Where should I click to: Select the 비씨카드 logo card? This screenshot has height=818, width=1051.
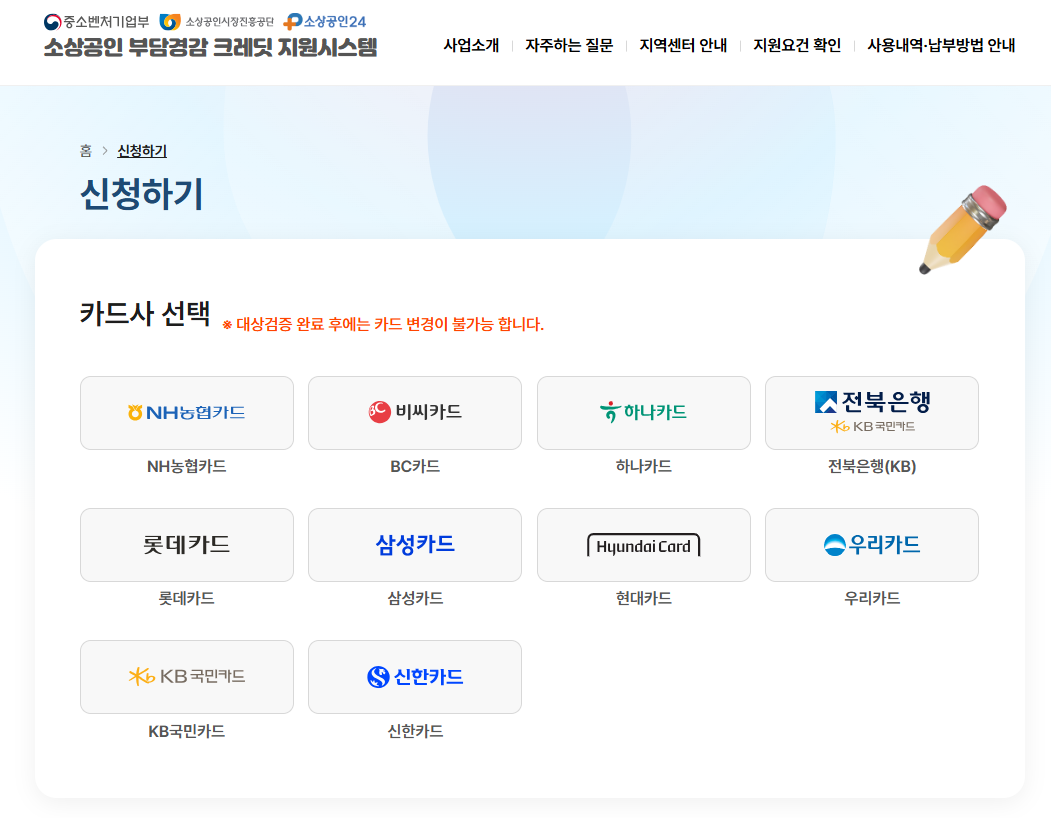click(x=414, y=412)
